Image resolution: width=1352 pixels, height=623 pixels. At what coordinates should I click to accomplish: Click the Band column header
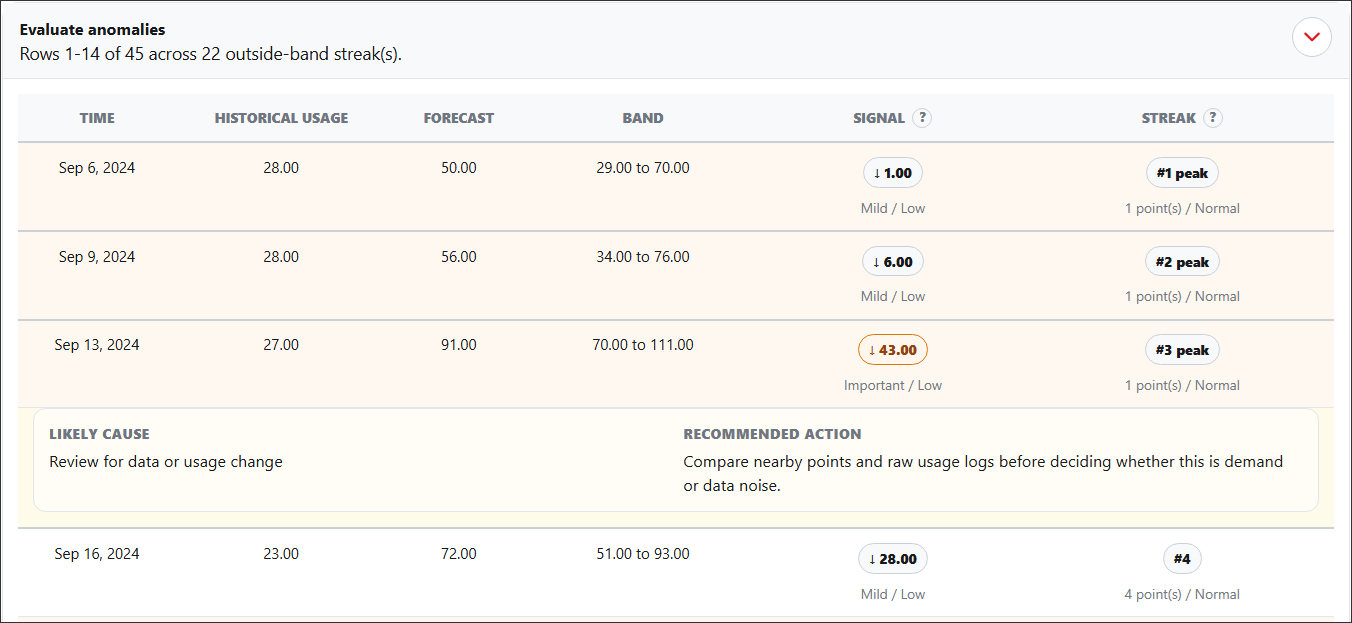pos(643,118)
